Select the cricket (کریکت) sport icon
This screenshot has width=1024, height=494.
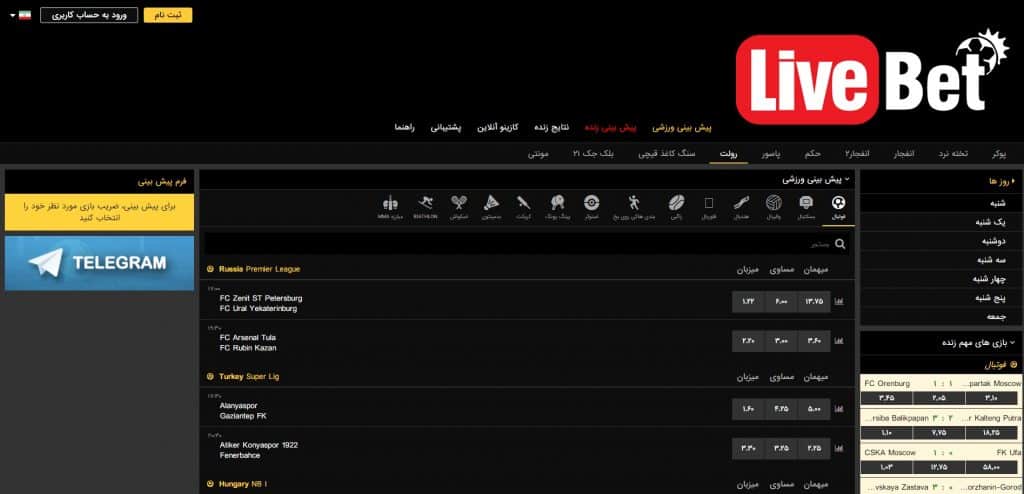[x=524, y=203]
